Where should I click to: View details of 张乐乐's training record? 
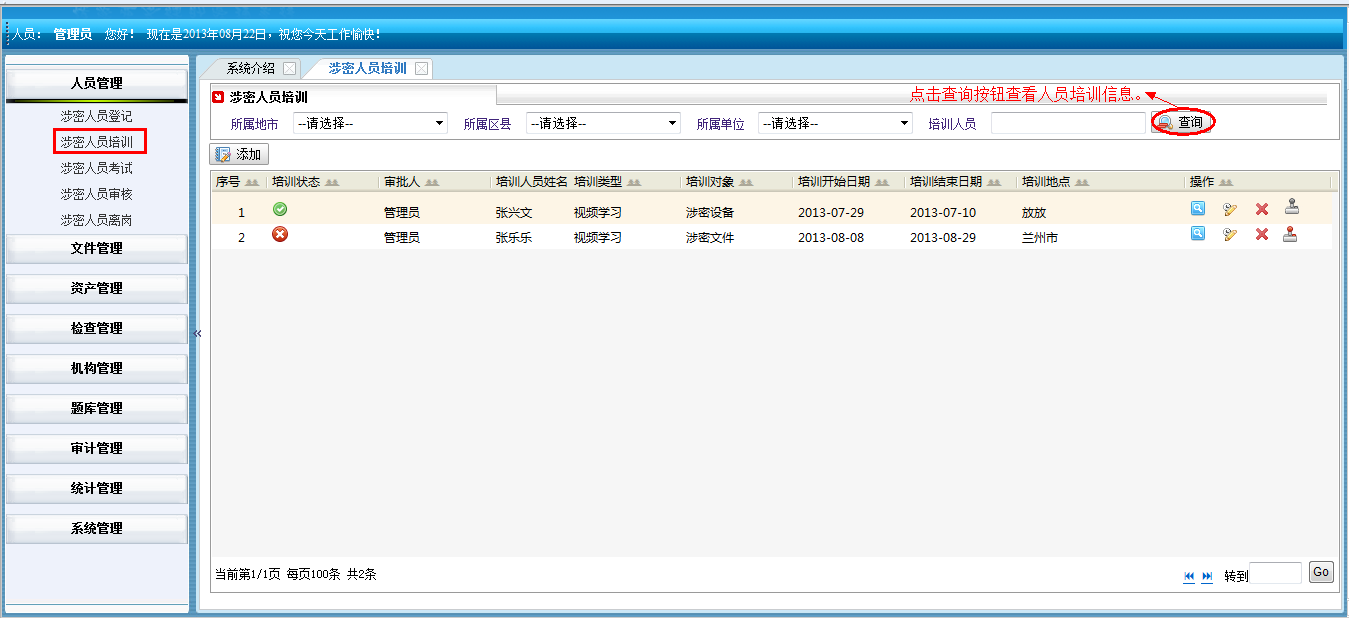(1197, 233)
